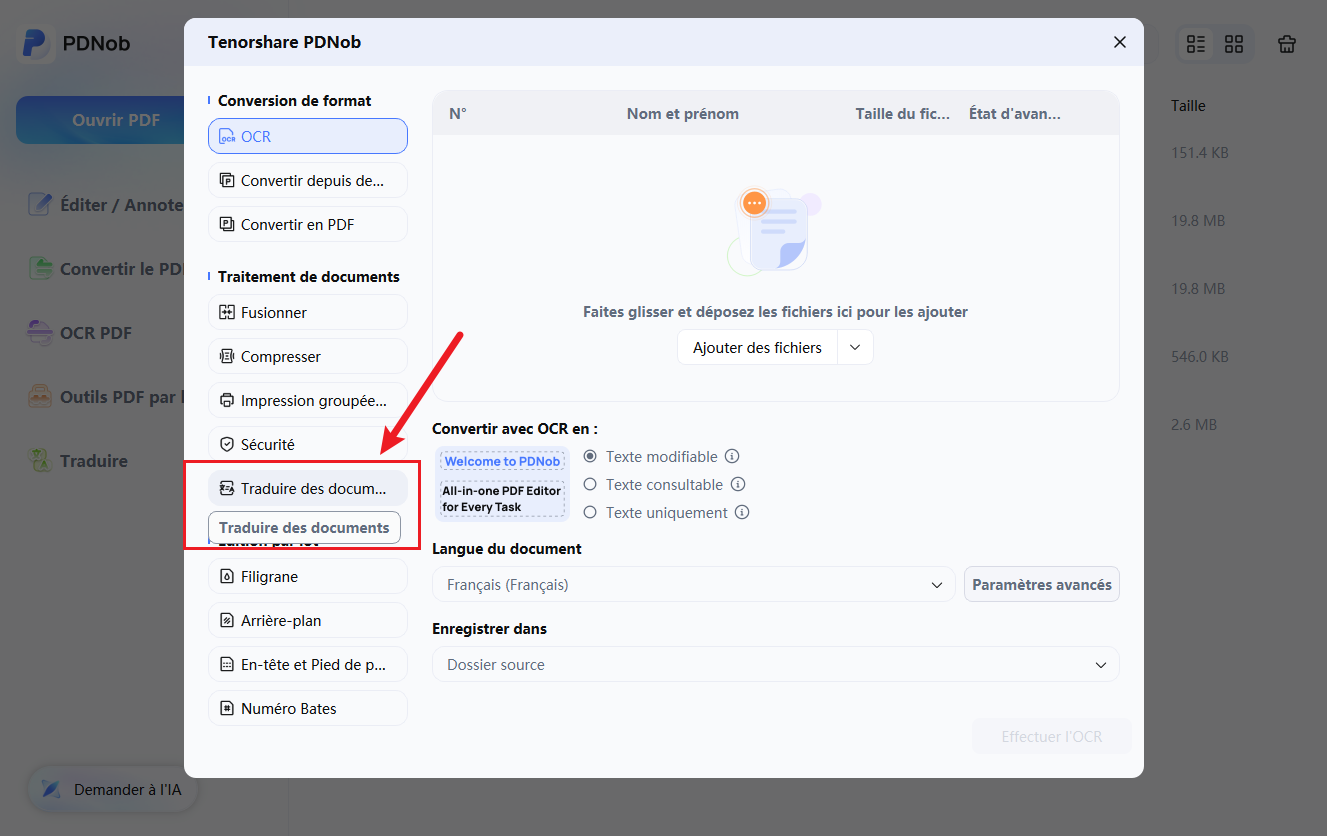Click the Effectuer l'OCR button
The image size is (1327, 836).
pyautogui.click(x=1052, y=736)
